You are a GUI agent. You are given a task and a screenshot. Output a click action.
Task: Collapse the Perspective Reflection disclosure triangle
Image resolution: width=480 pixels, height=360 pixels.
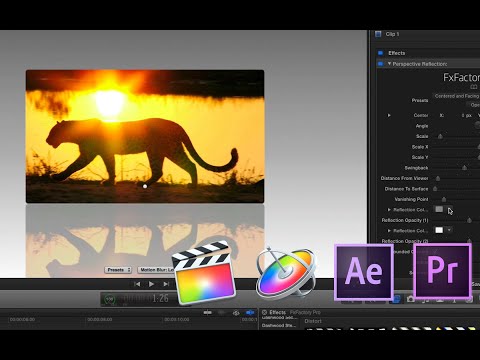point(389,63)
